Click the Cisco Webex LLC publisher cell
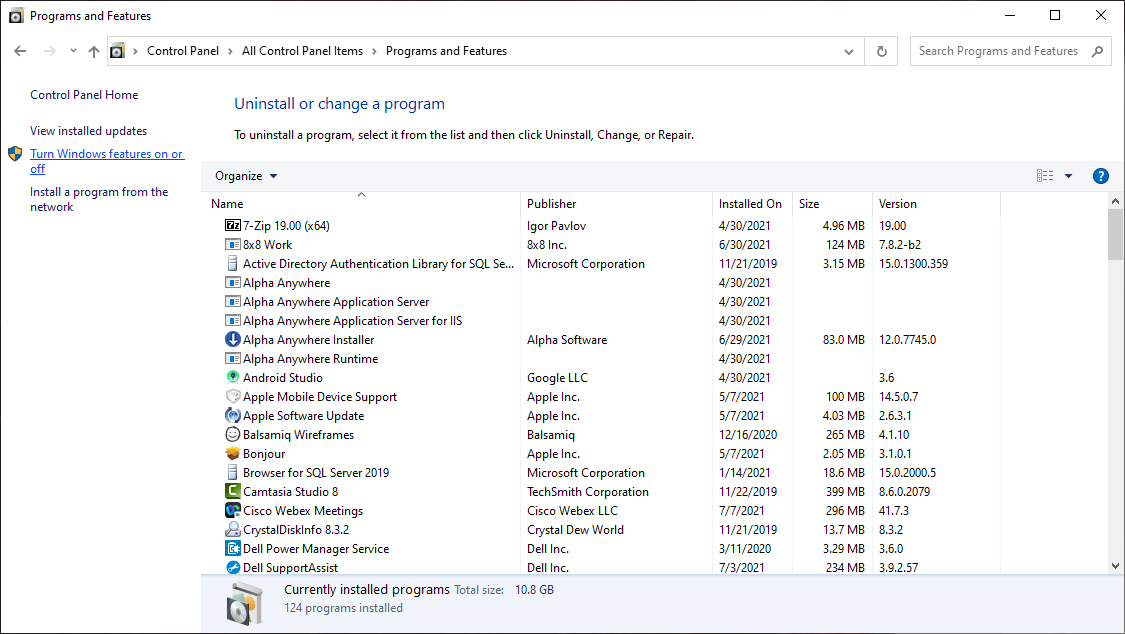Screen dimensions: 1125x634 [572, 511]
